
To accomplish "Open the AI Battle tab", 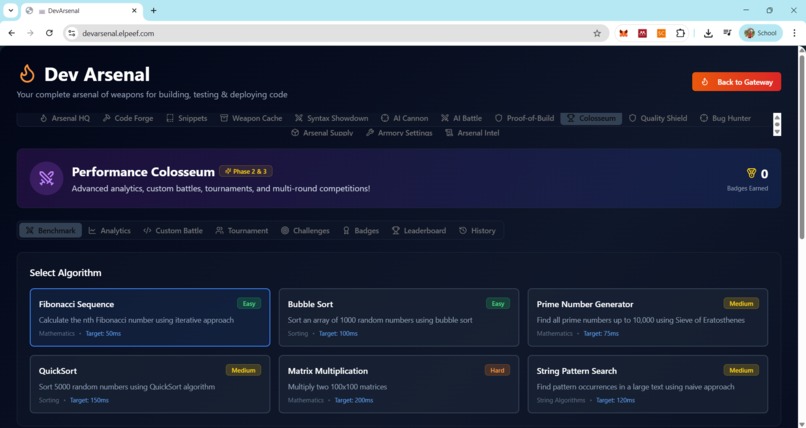I will point(462,118).
